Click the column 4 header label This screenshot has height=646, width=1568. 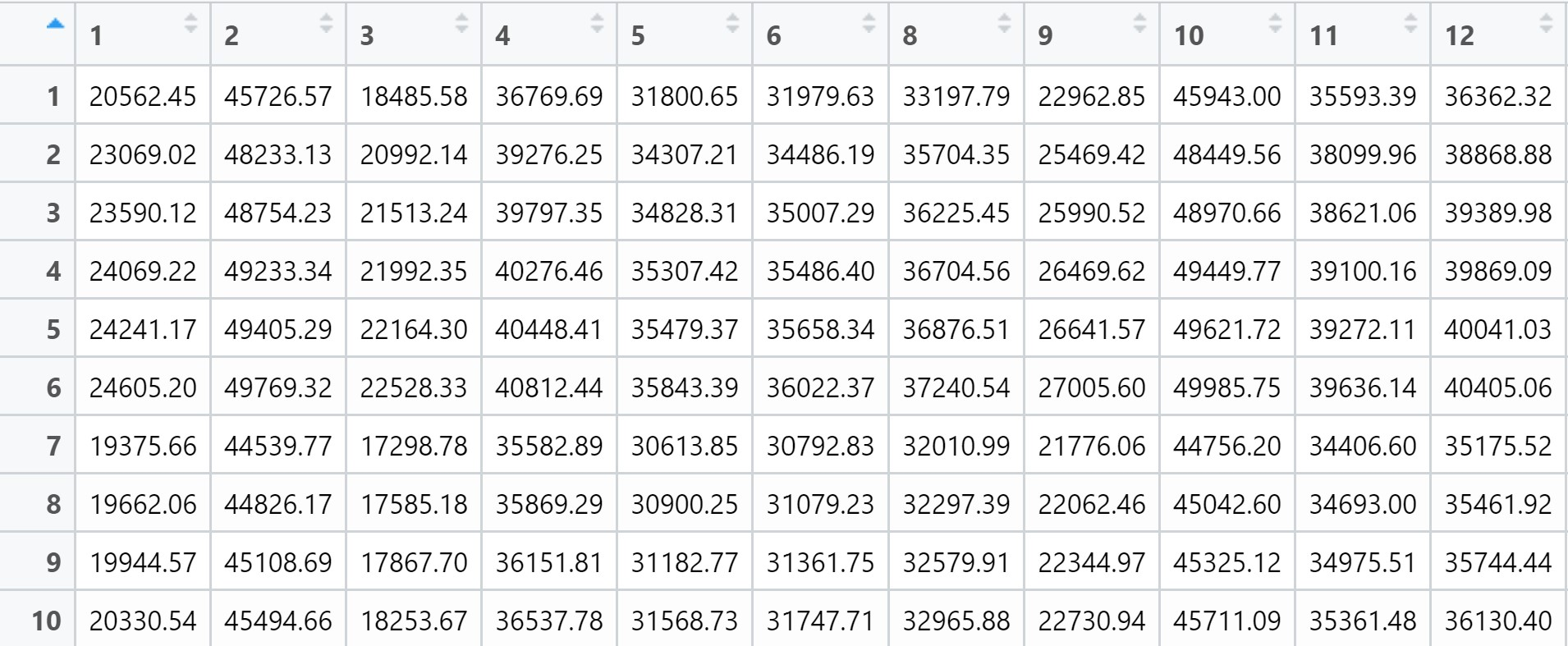pos(502,35)
